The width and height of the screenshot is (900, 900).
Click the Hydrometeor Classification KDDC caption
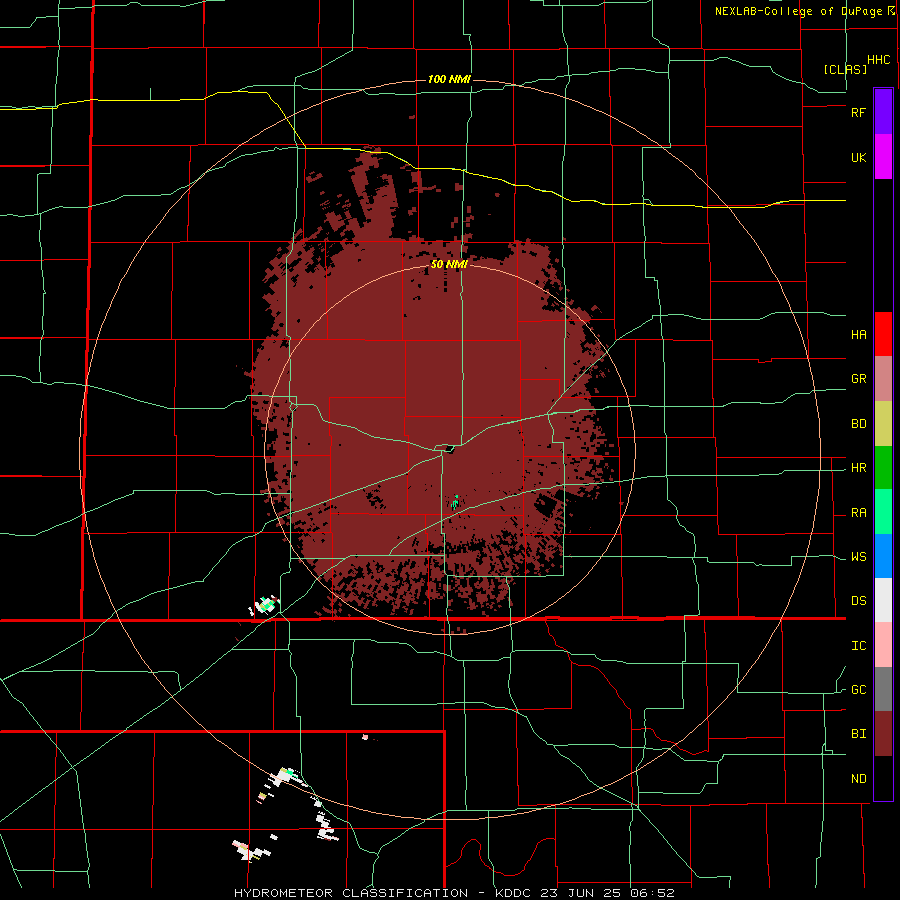click(x=454, y=893)
